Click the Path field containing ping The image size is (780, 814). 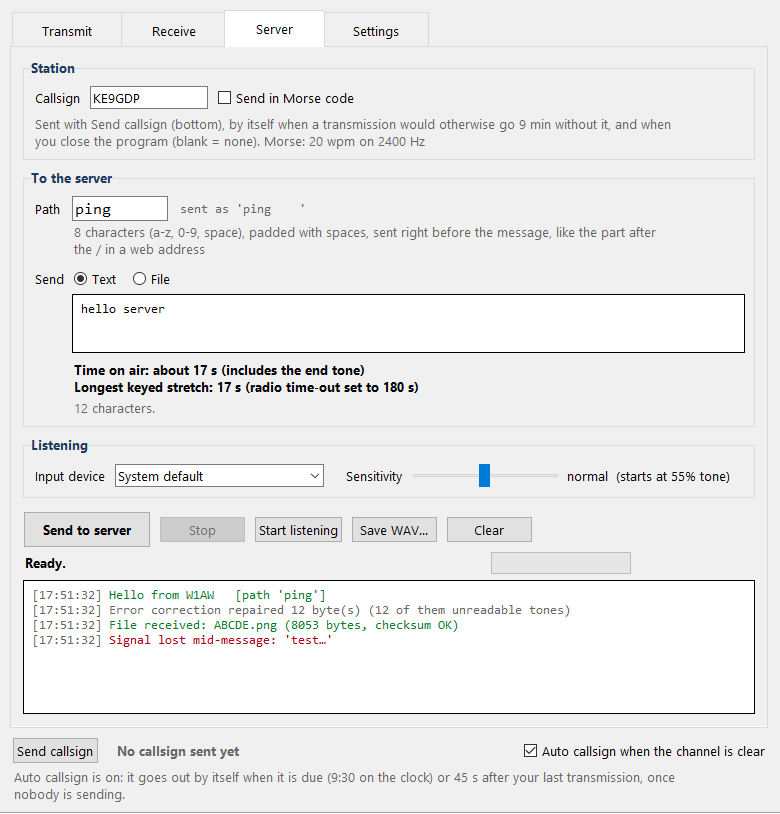point(120,209)
